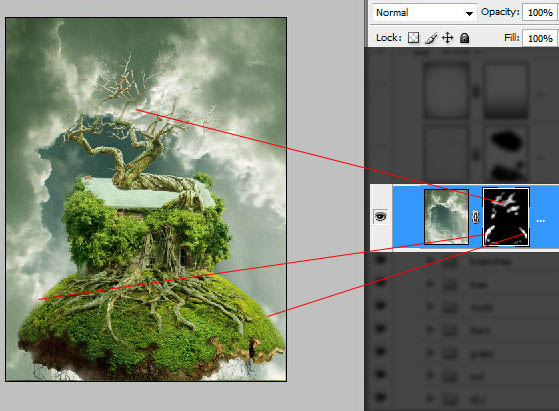Select the branches group layer name
Viewport: 559px width, 411px height.
[x=491, y=262]
